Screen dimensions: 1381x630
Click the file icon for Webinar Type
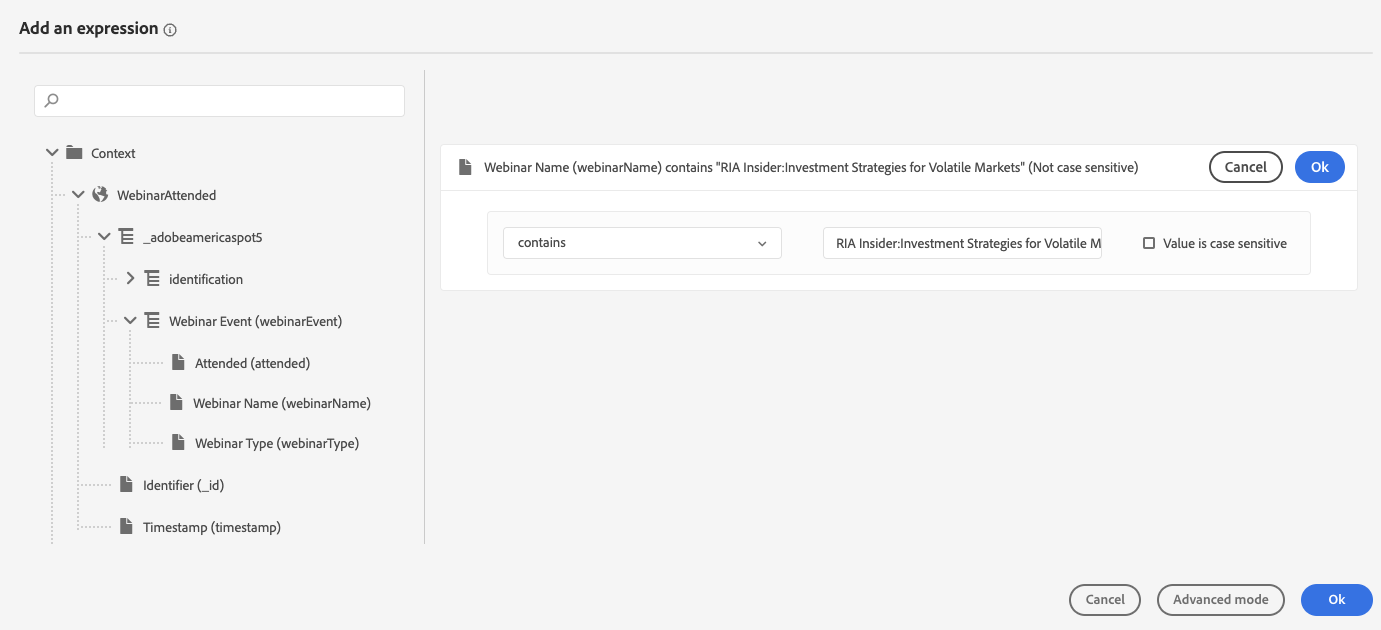[x=178, y=442]
